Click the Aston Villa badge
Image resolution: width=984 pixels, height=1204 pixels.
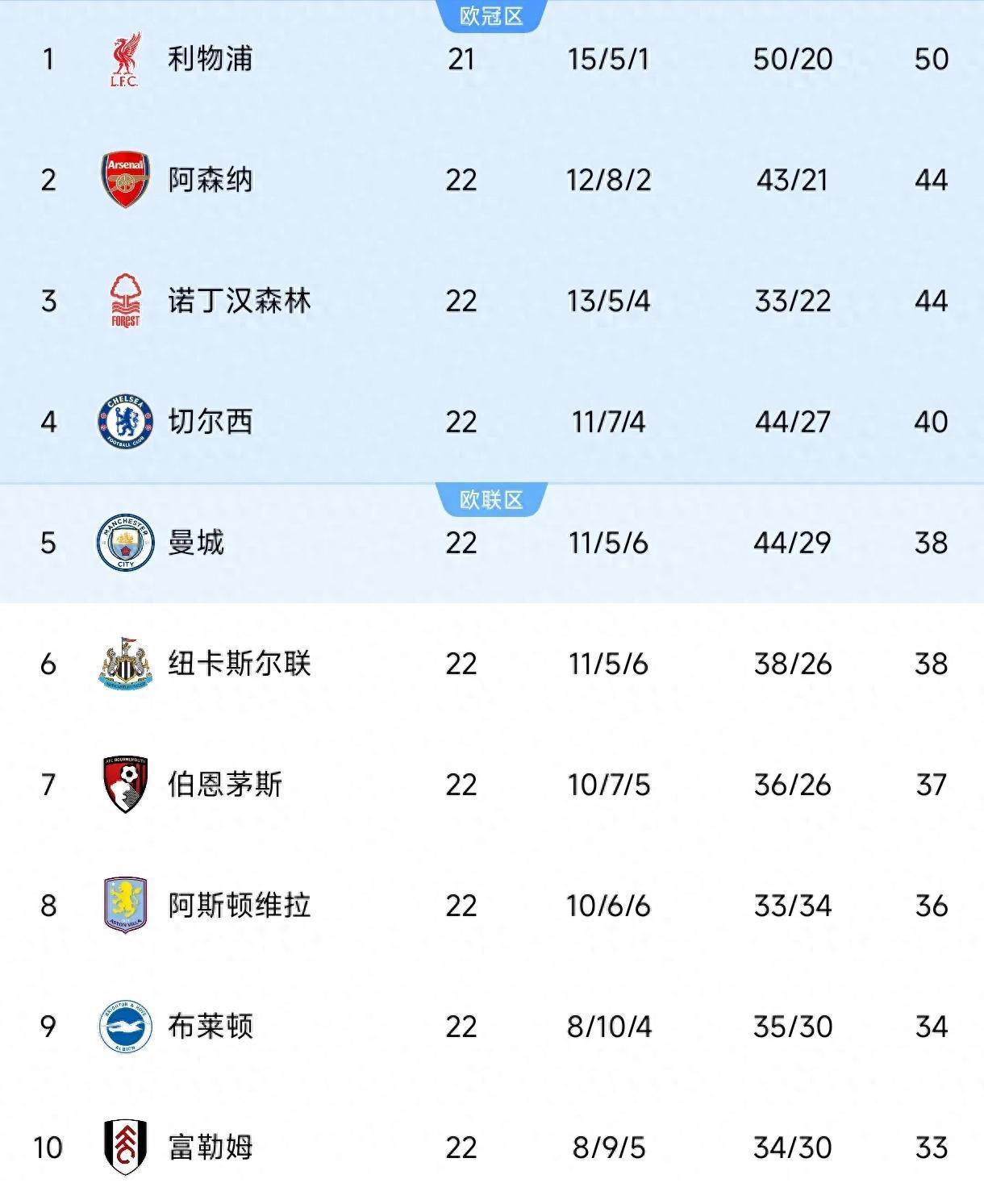click(125, 905)
